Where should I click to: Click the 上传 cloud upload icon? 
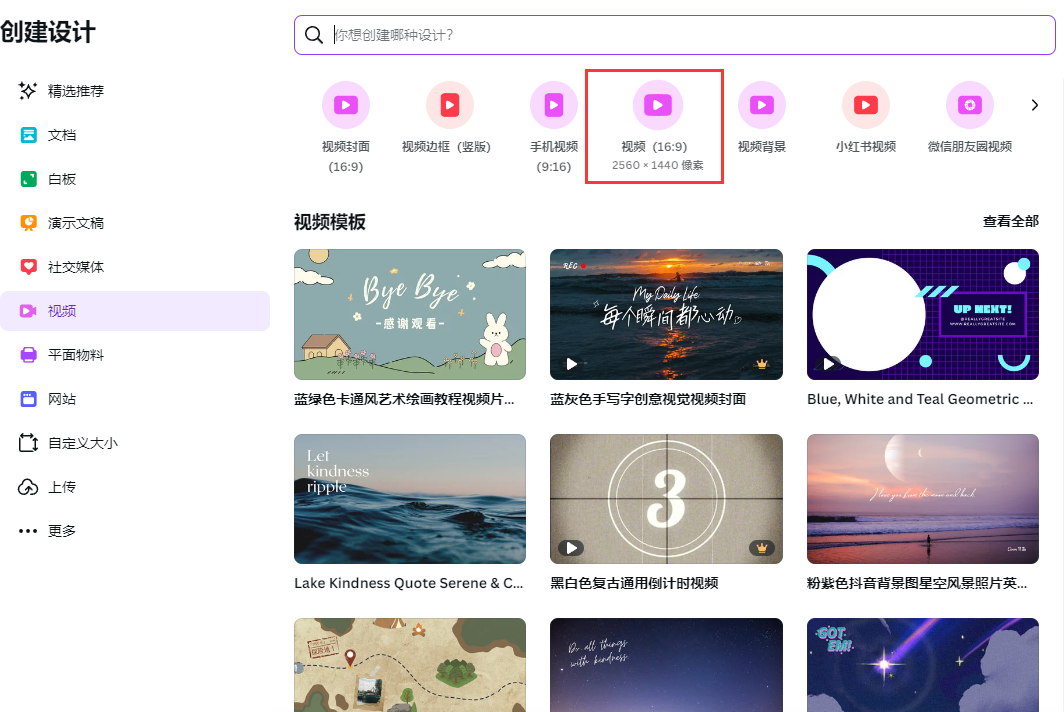[28, 487]
